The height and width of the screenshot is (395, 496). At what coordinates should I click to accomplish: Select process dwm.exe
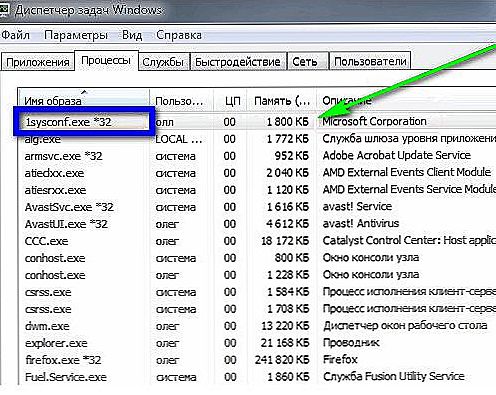47,326
